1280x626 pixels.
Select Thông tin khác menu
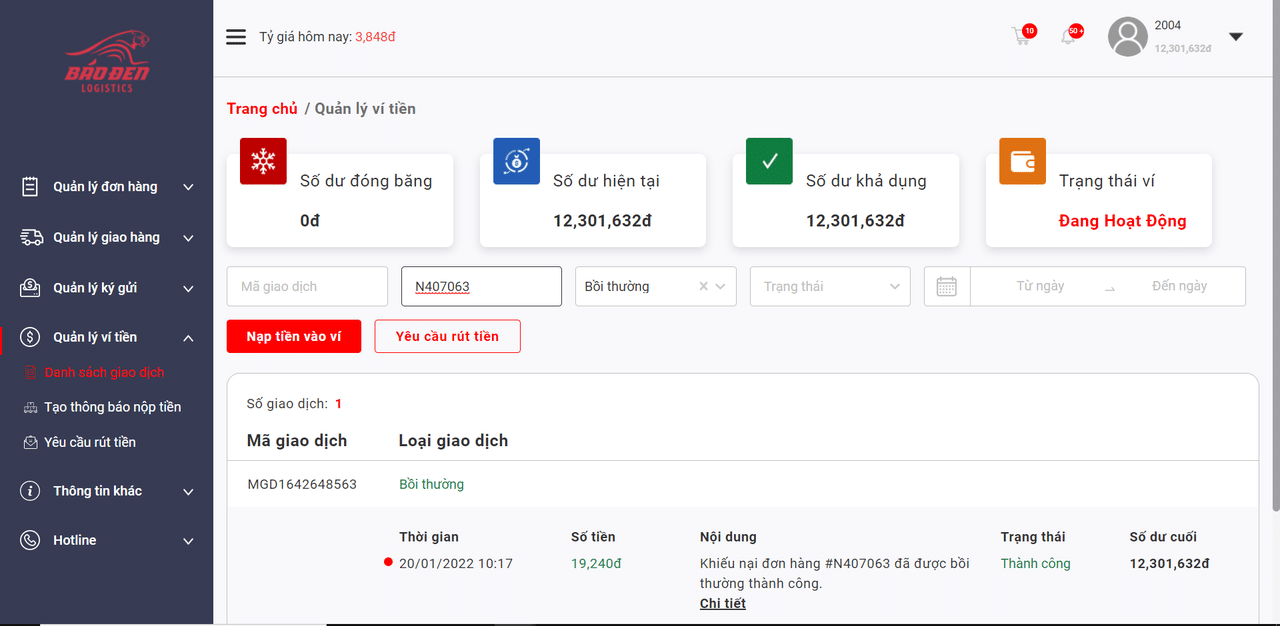pyautogui.click(x=98, y=491)
